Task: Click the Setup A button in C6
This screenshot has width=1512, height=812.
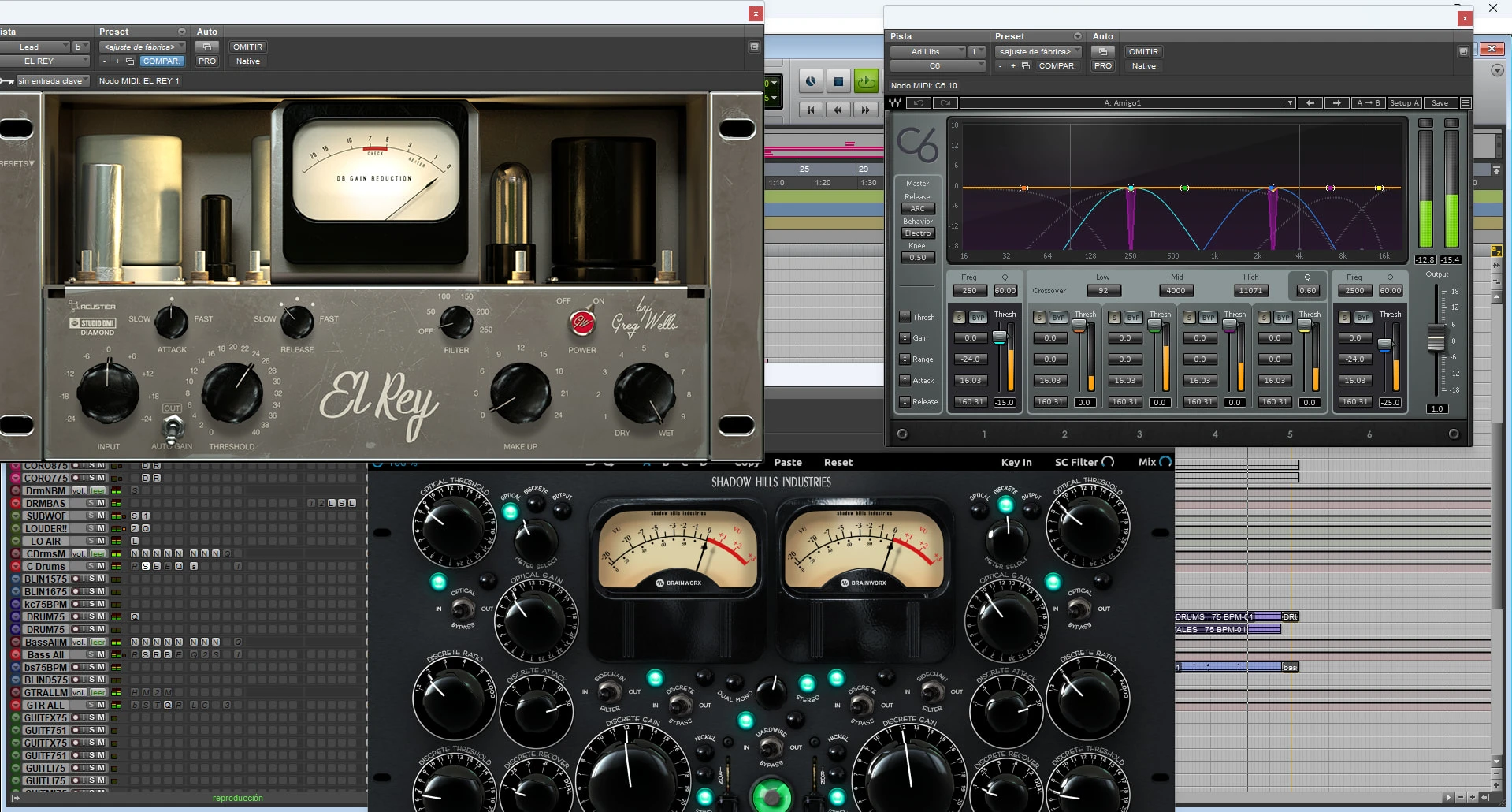Action: (x=1403, y=102)
